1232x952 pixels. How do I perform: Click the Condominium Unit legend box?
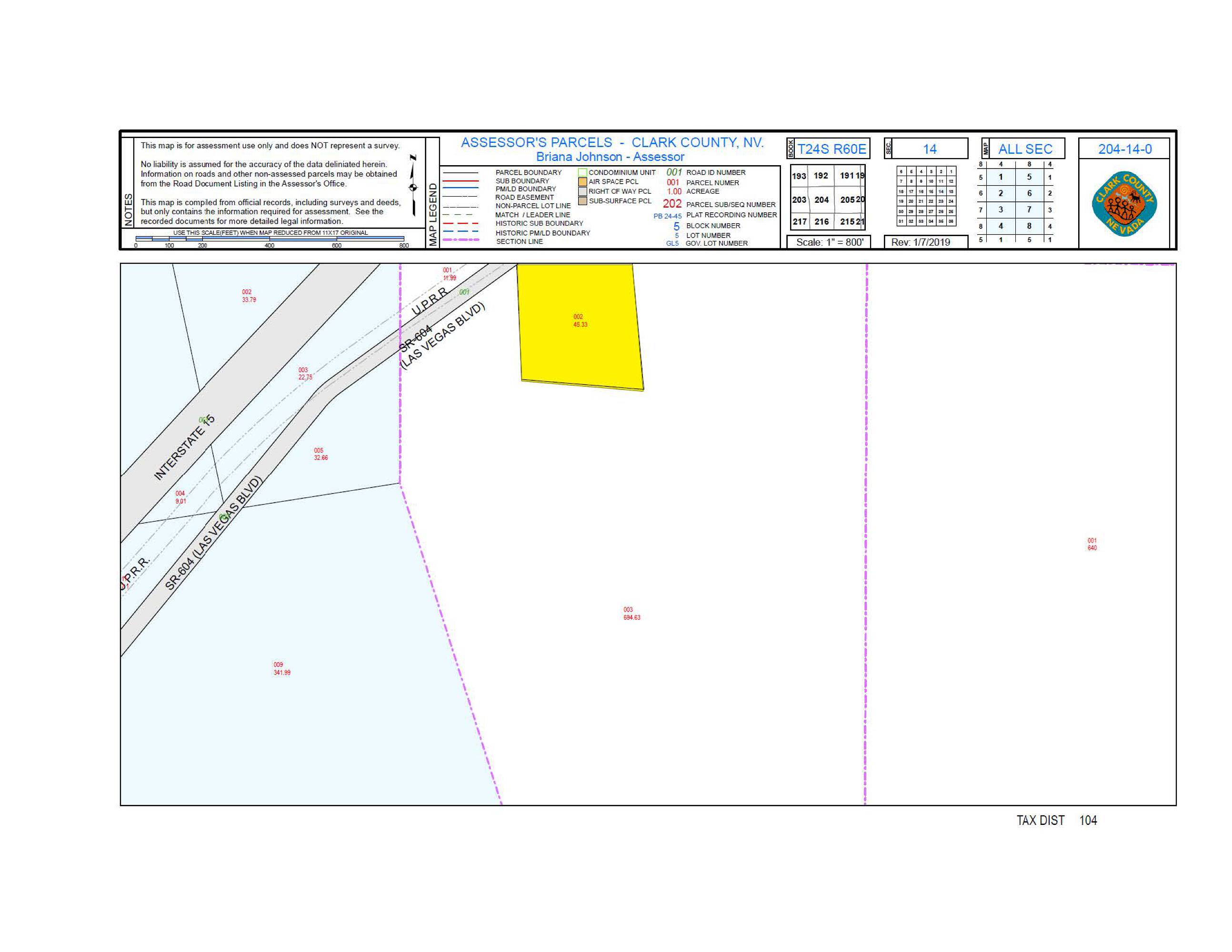click(582, 173)
